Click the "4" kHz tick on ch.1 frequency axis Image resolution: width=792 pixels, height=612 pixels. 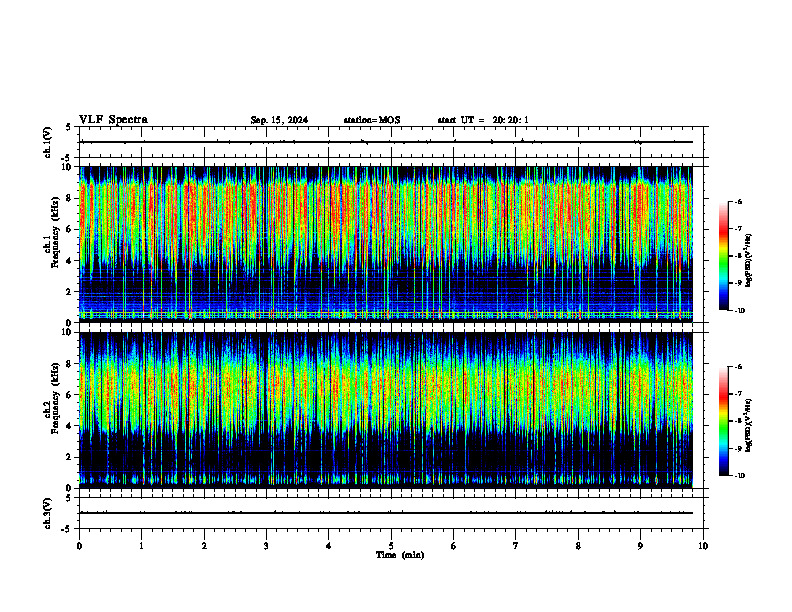point(69,261)
